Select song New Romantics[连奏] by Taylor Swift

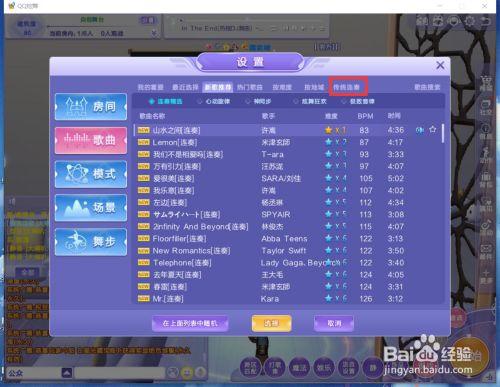(x=287, y=251)
